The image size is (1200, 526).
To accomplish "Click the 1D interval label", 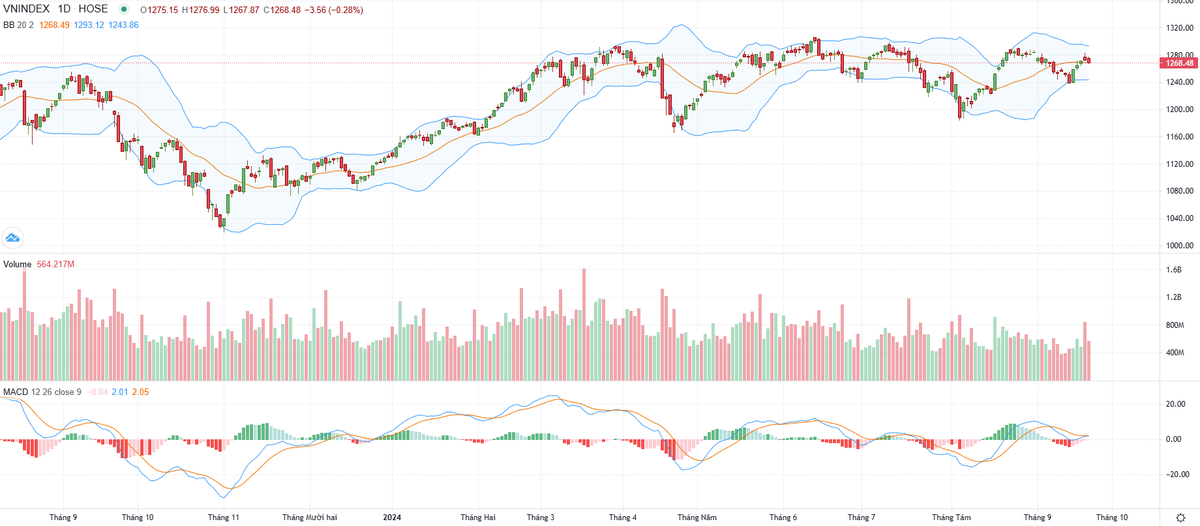I will click(x=64, y=9).
